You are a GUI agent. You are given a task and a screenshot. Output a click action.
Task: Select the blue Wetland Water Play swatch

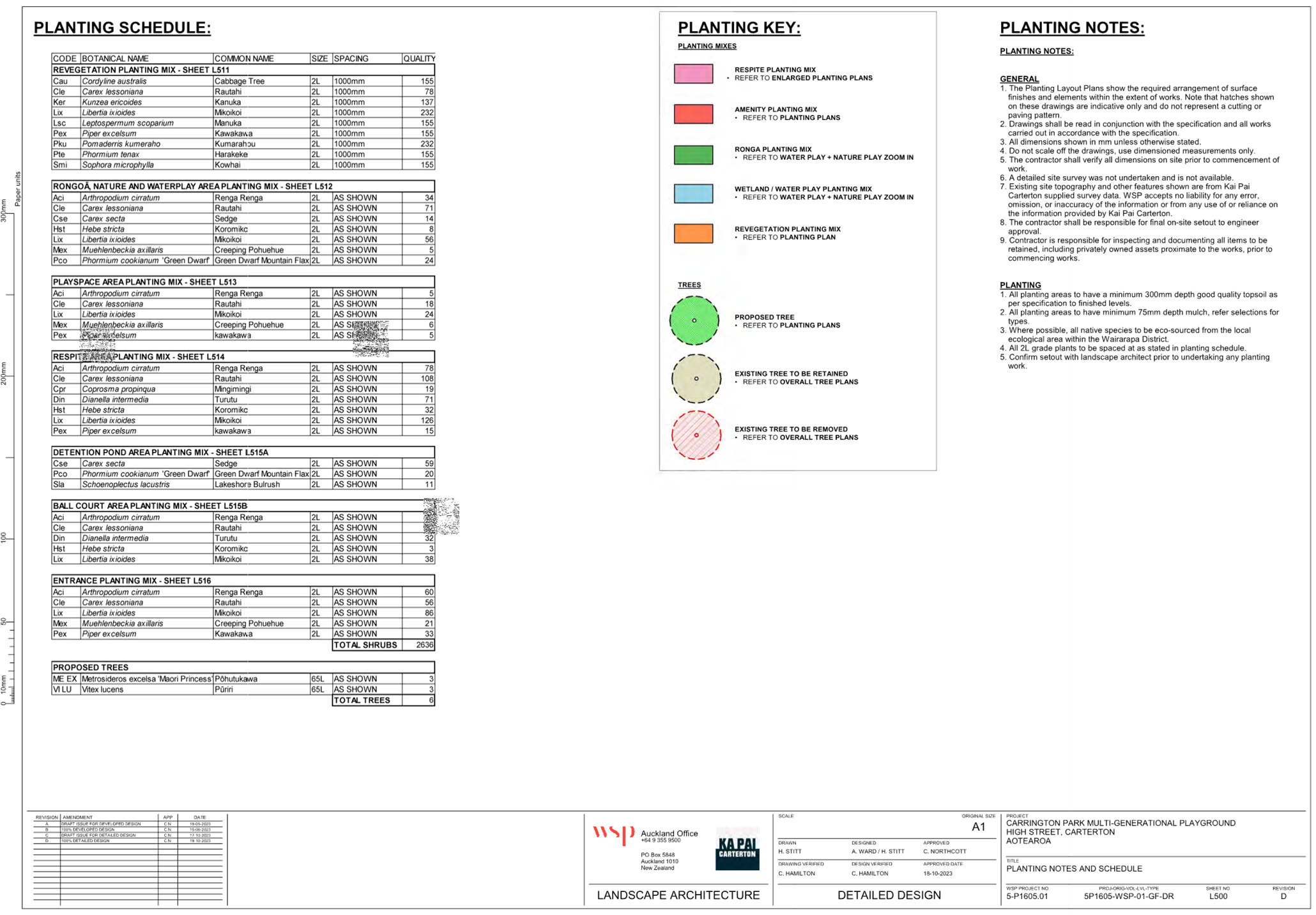click(x=693, y=193)
